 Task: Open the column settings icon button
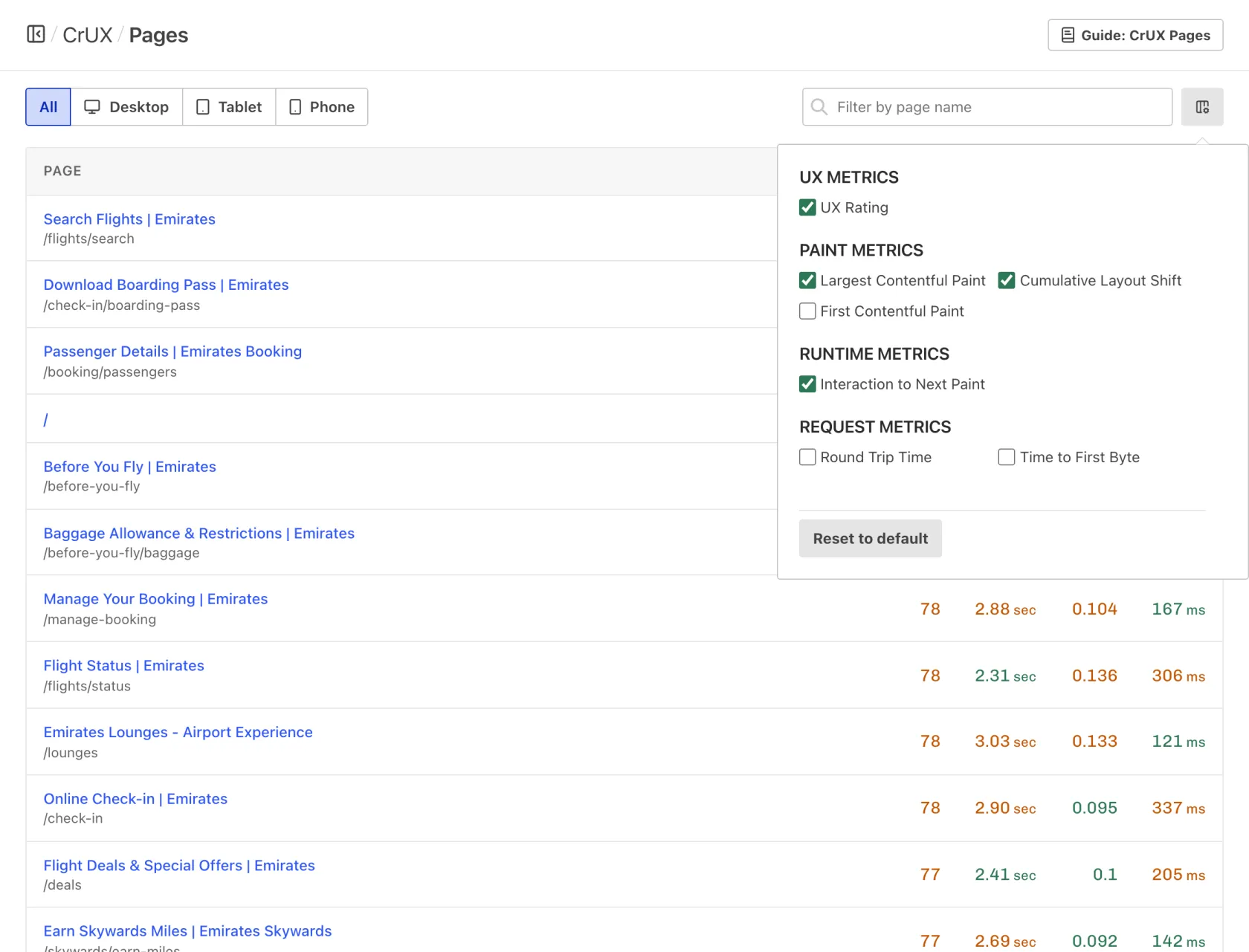tap(1202, 107)
